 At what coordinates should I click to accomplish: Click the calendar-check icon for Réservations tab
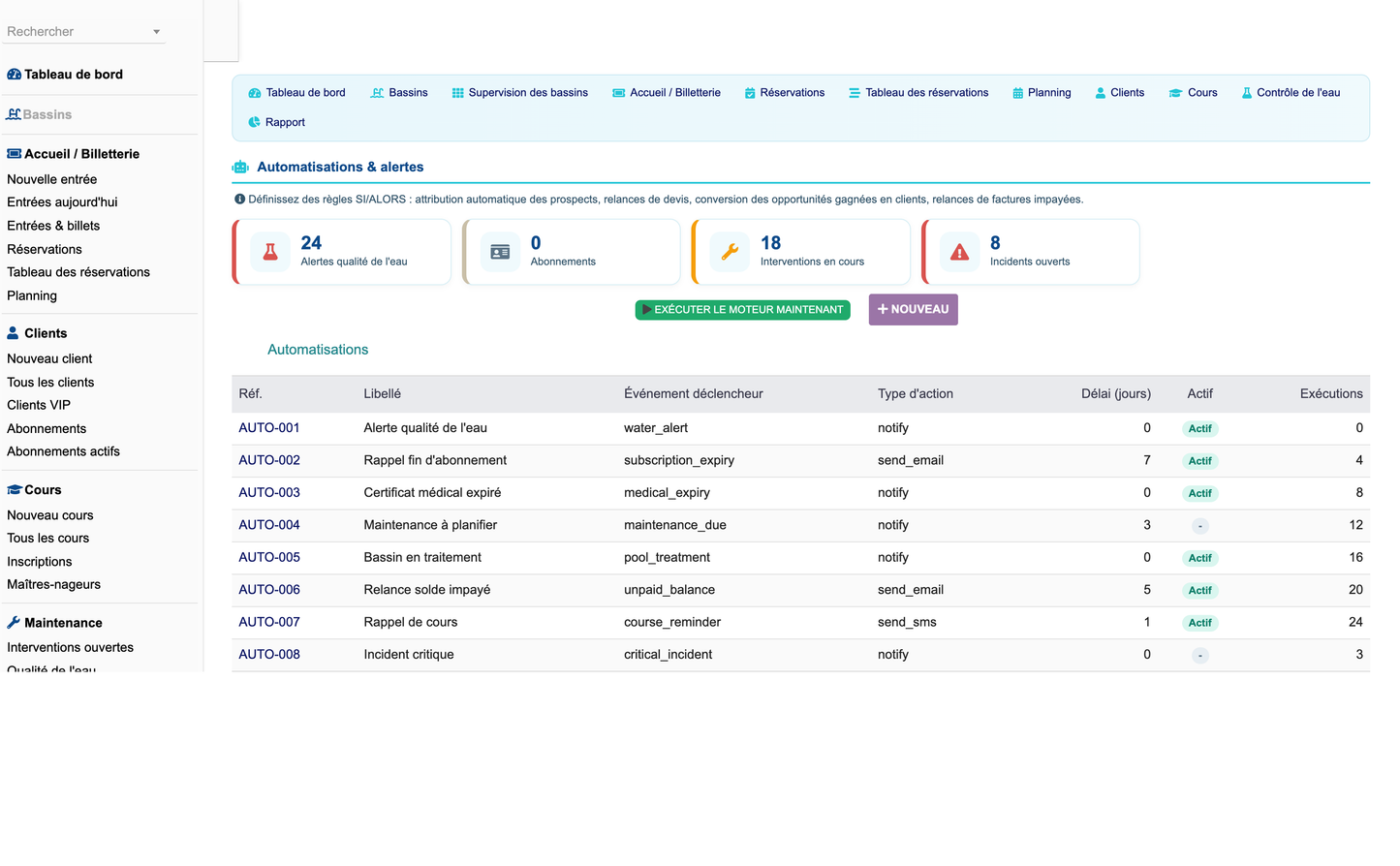click(x=750, y=93)
